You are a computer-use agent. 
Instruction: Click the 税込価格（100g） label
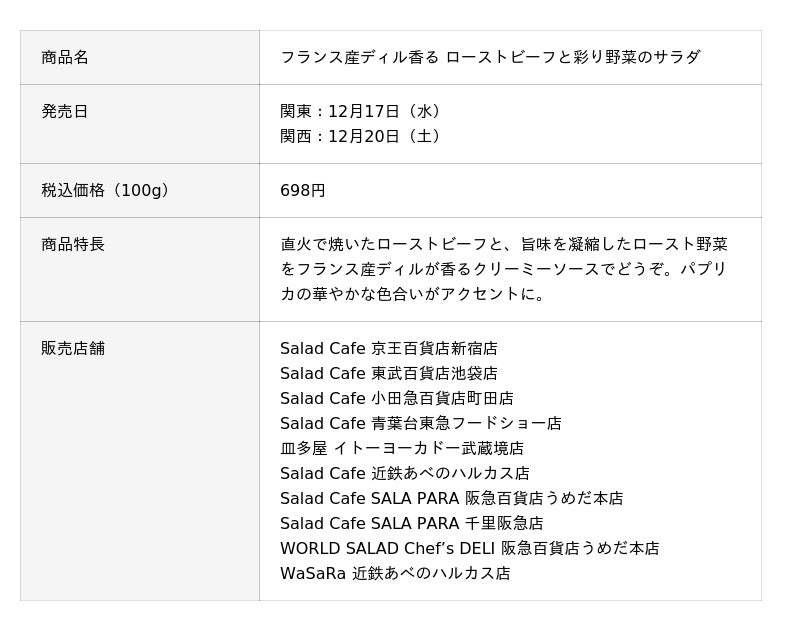105,190
